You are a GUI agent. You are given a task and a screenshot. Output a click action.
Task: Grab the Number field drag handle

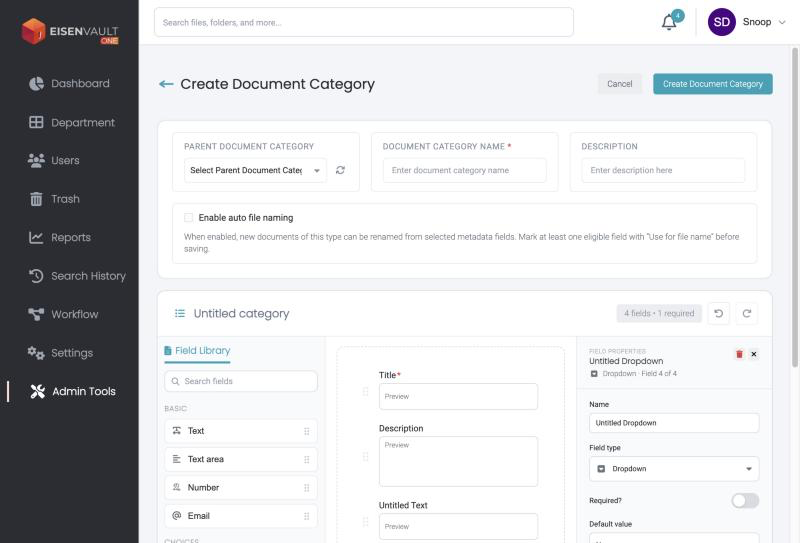coord(307,488)
